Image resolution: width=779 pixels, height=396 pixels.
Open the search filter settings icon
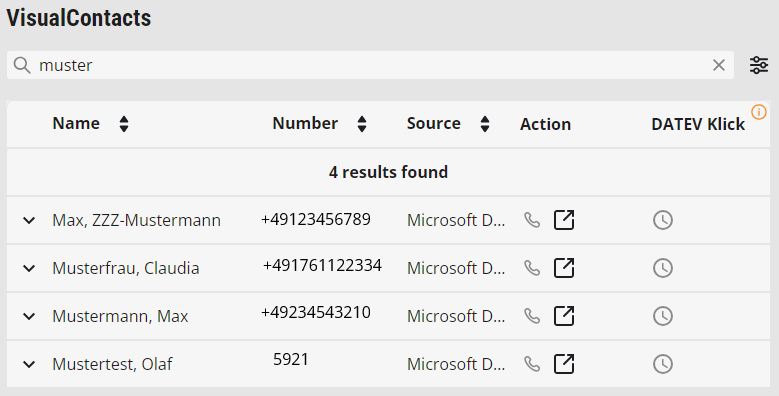[759, 65]
